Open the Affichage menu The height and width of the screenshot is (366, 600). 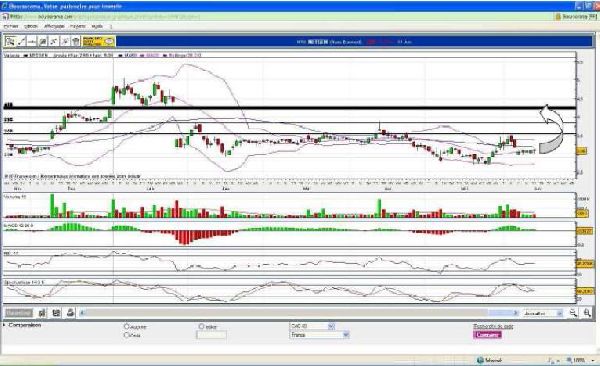[54, 26]
